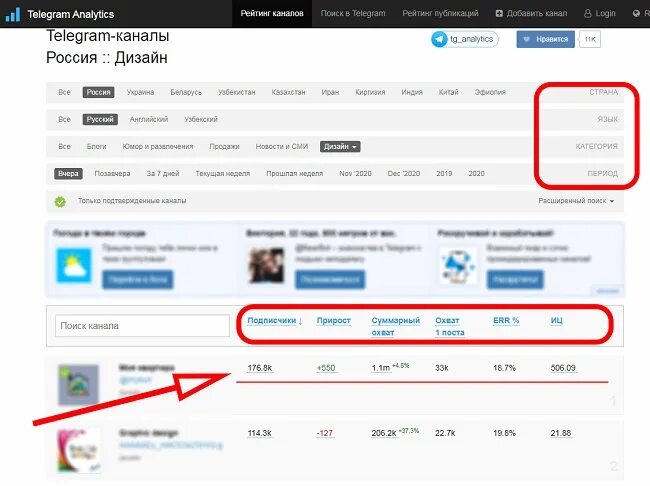This screenshot has width=650, height=486.
Task: Sort by Охват 1 поста column
Action: pos(449,326)
